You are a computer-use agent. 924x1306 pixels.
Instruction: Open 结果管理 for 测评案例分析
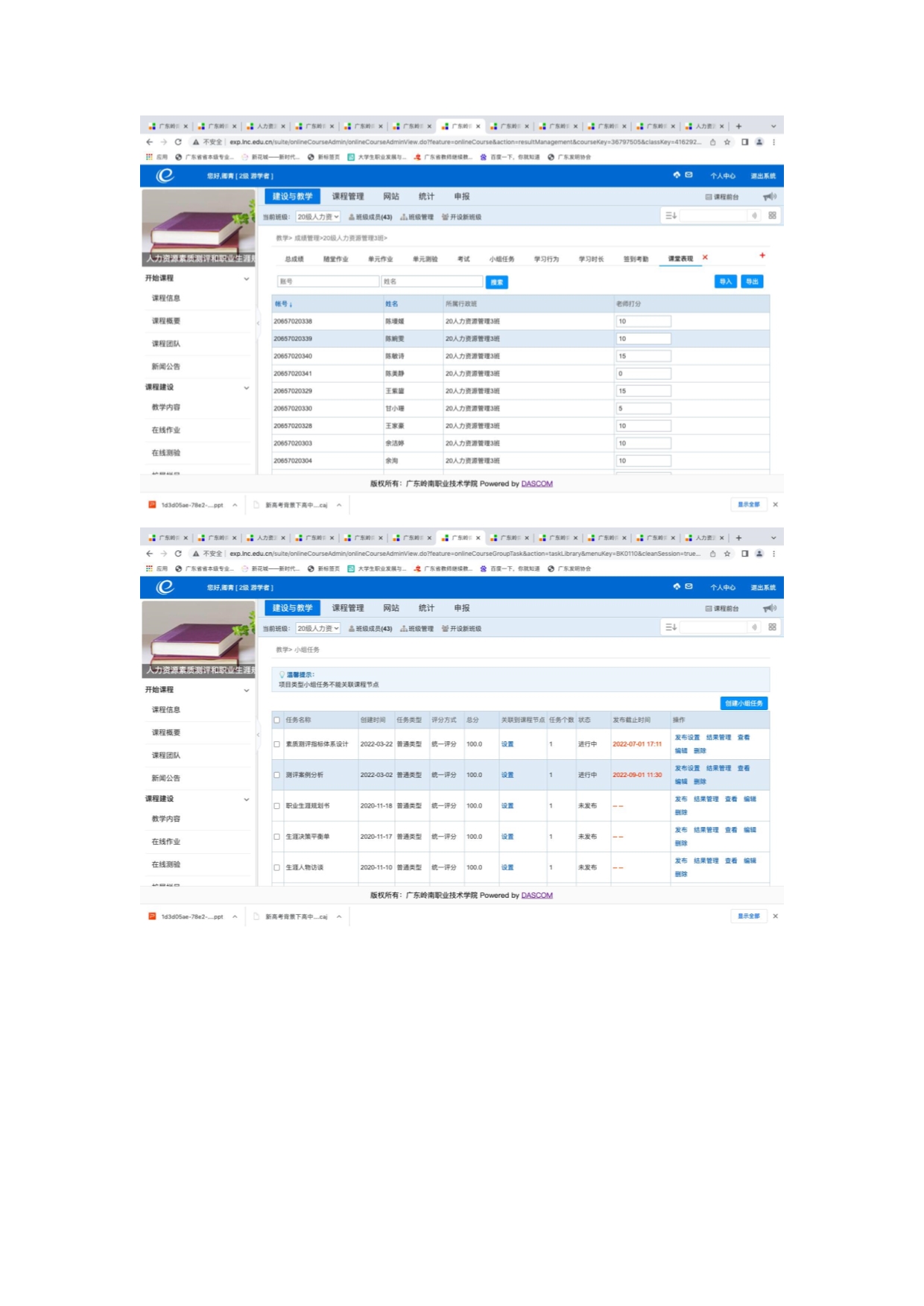coord(718,768)
